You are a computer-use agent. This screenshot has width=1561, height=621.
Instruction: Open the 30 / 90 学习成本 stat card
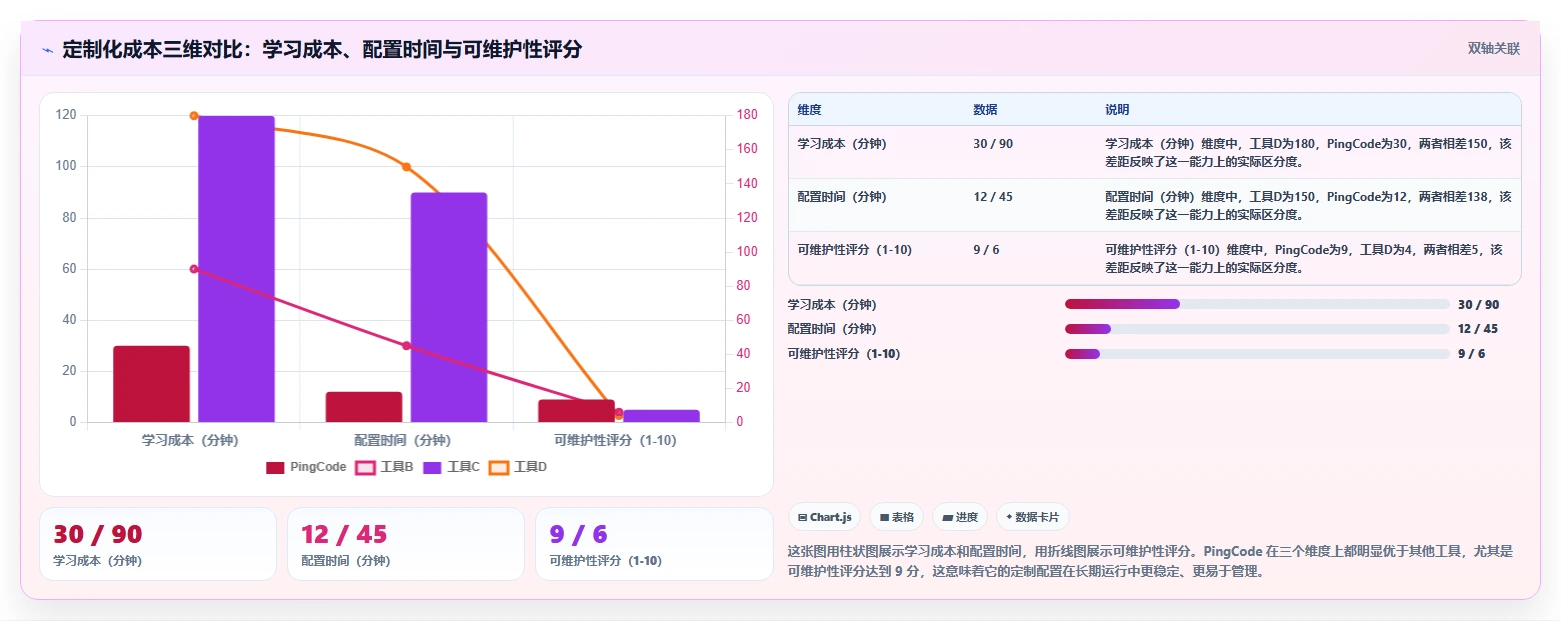click(x=158, y=544)
